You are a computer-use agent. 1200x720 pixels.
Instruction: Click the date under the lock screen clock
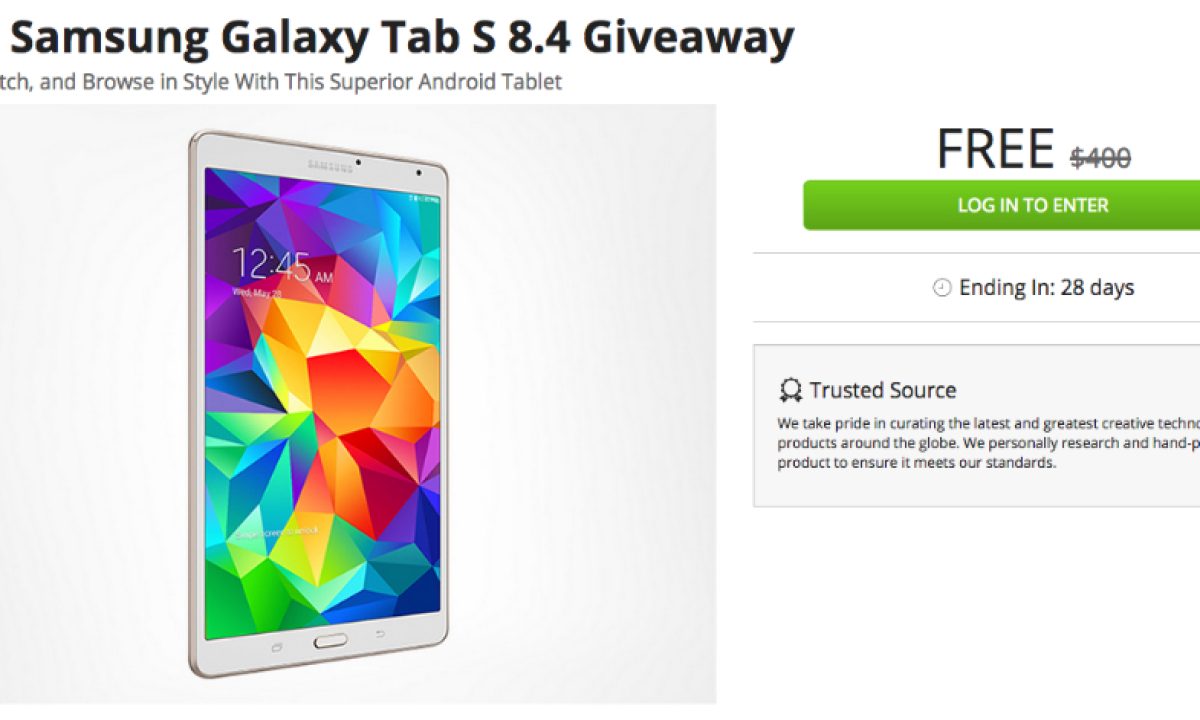point(259,294)
